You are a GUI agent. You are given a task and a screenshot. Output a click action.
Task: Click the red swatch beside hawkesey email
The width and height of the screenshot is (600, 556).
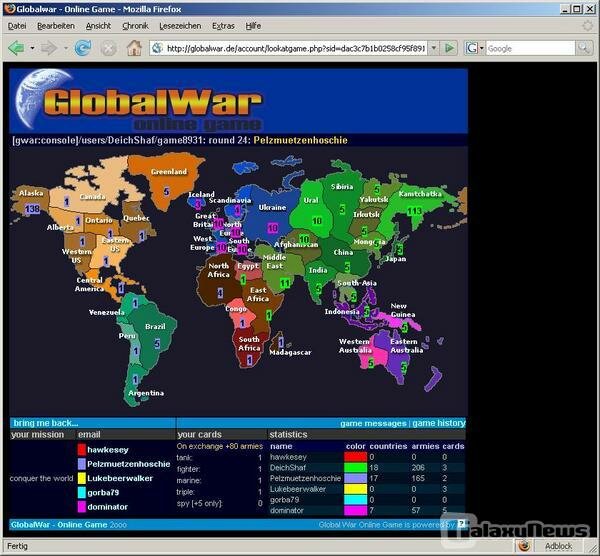(x=82, y=449)
